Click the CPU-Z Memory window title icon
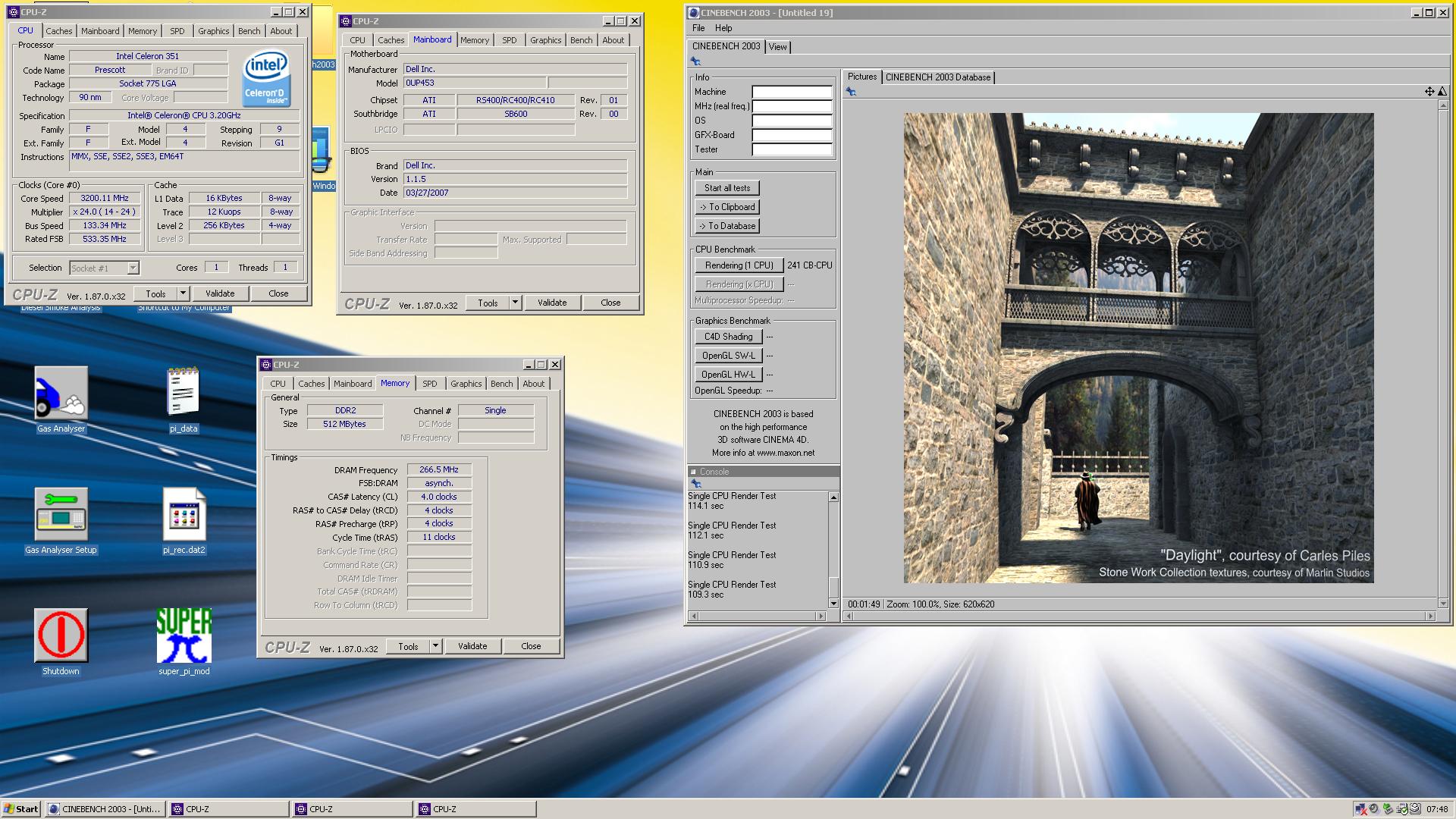 pyautogui.click(x=266, y=365)
